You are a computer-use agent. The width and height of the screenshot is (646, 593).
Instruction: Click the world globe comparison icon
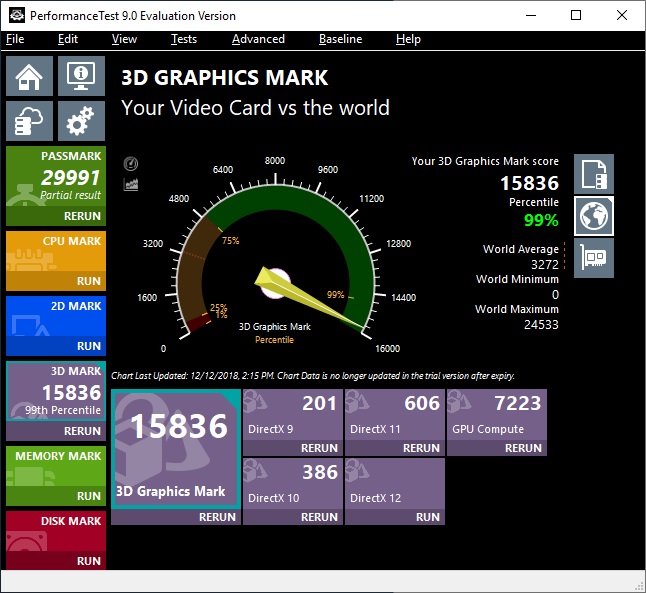[x=594, y=216]
